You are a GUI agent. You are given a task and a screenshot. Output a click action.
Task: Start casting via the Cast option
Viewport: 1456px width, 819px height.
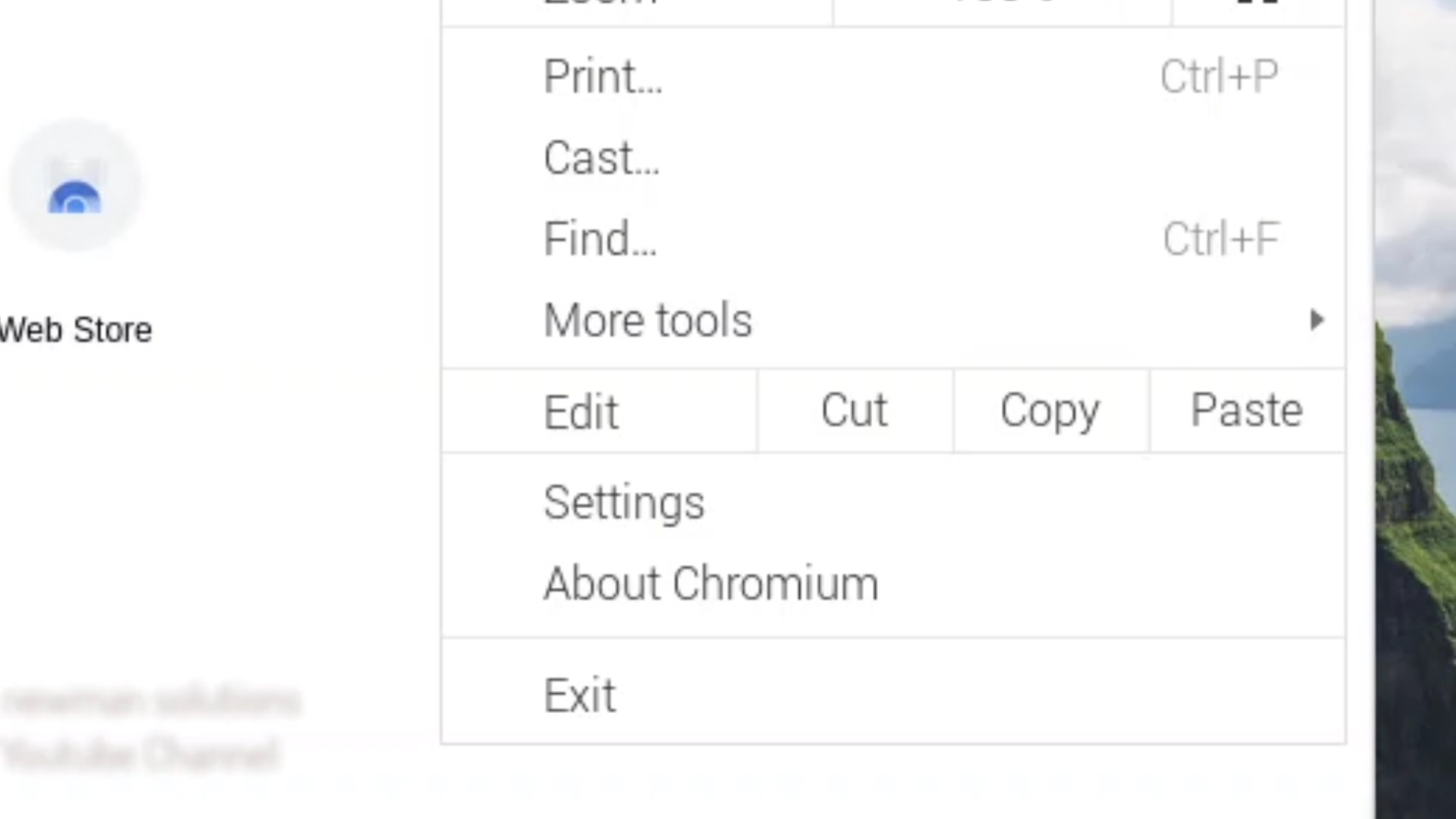(601, 158)
